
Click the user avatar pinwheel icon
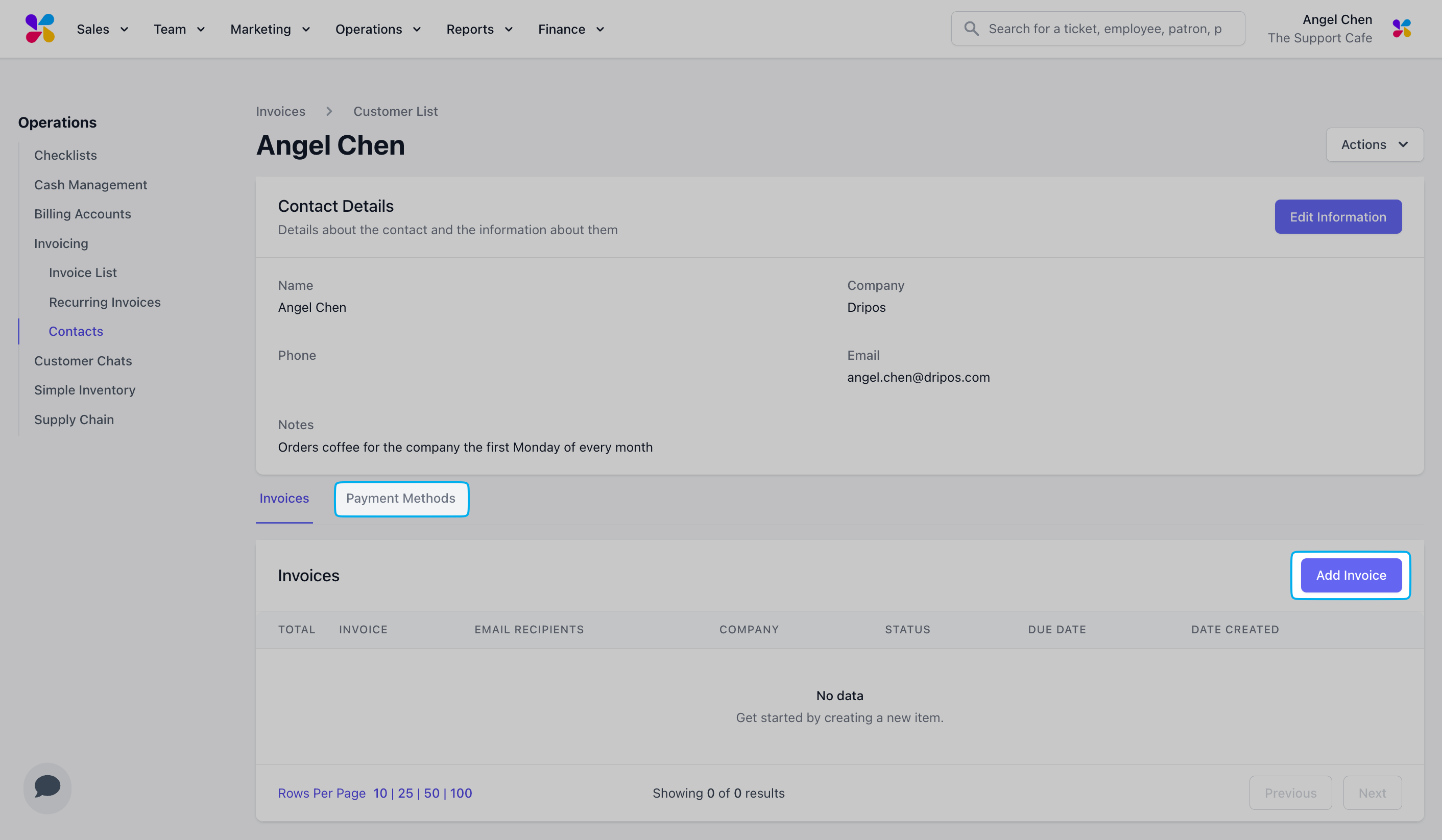coord(1402,29)
